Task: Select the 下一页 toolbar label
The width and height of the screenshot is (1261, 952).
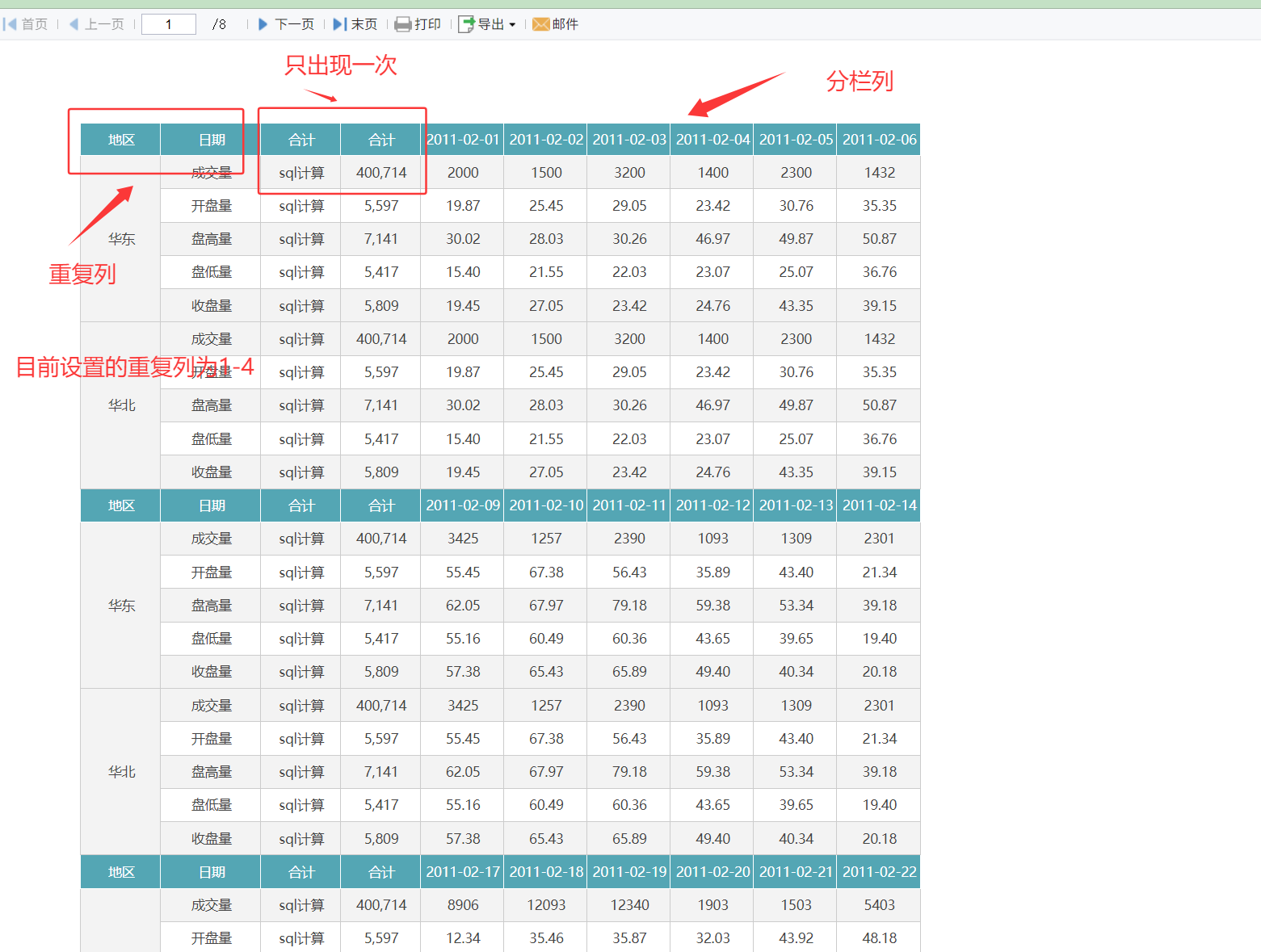Action: [294, 24]
